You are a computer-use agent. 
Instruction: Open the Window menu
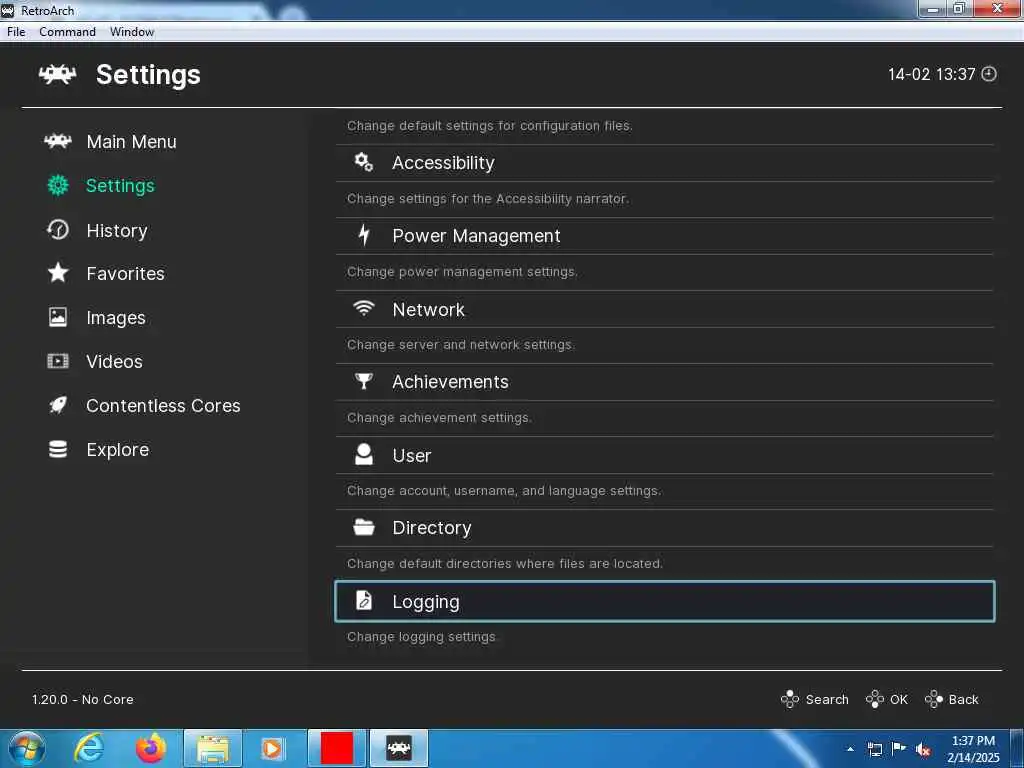pyautogui.click(x=132, y=31)
